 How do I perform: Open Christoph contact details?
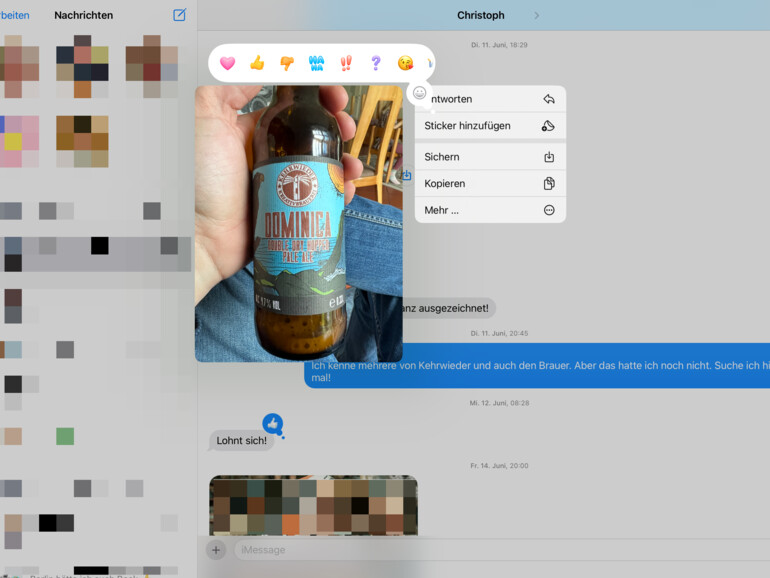tap(480, 15)
